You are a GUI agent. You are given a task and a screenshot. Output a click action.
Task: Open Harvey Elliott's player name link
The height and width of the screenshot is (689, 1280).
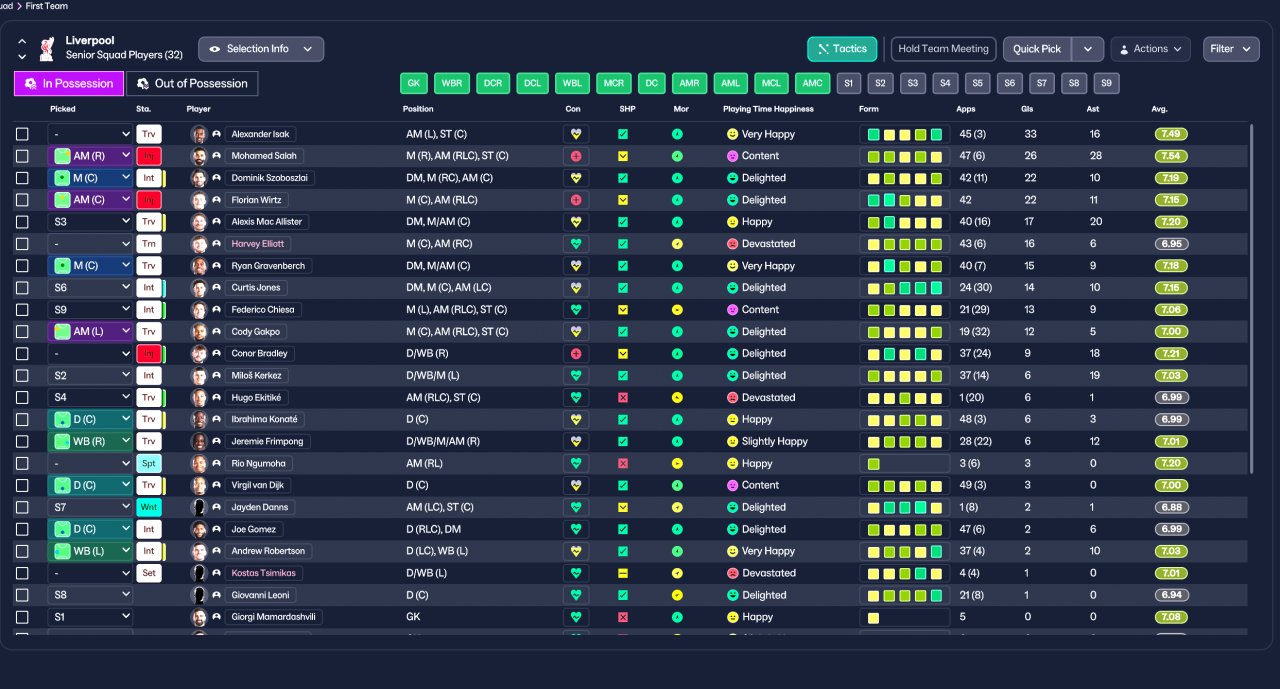(258, 244)
